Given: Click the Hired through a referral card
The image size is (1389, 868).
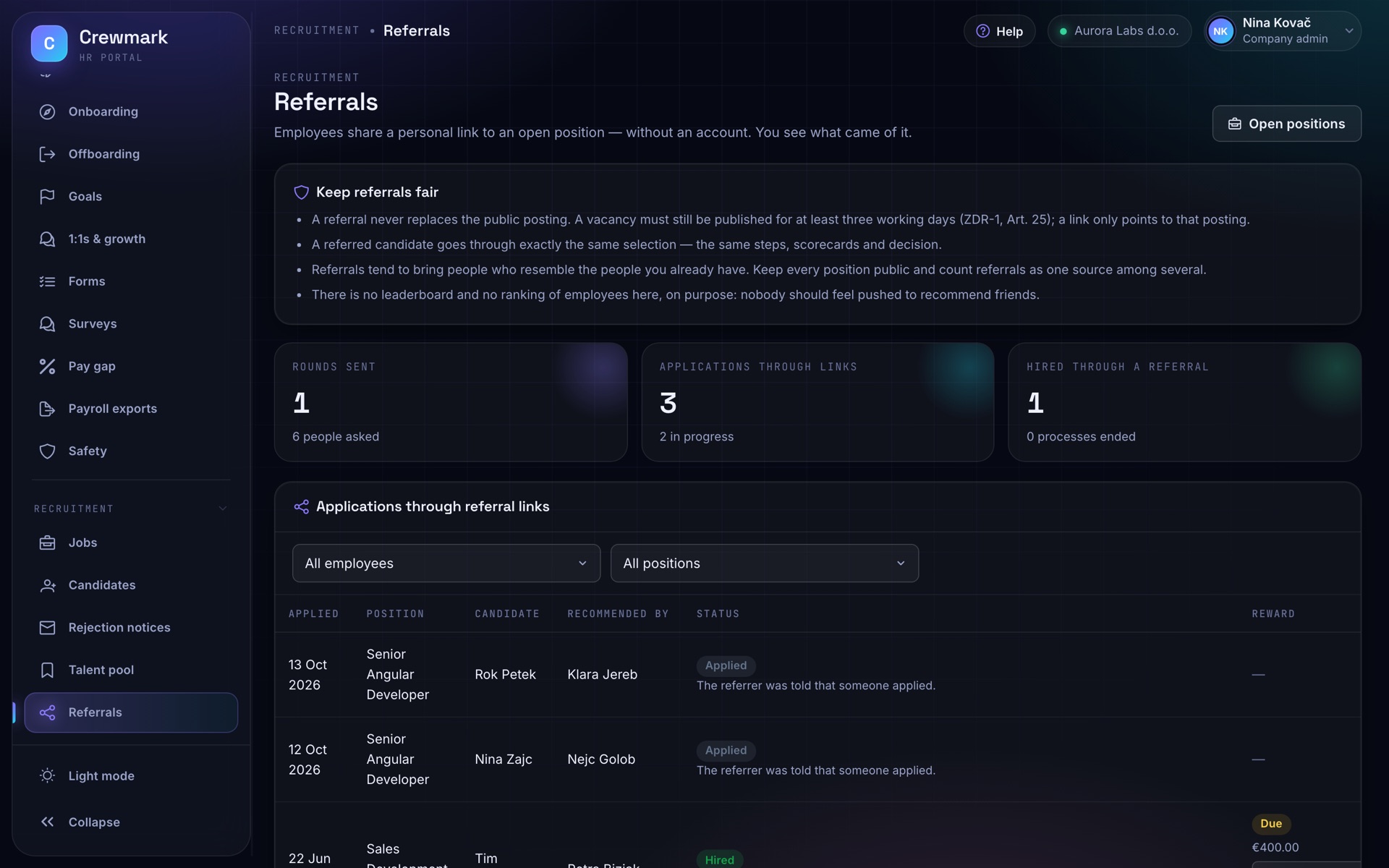Looking at the screenshot, I should point(1184,402).
